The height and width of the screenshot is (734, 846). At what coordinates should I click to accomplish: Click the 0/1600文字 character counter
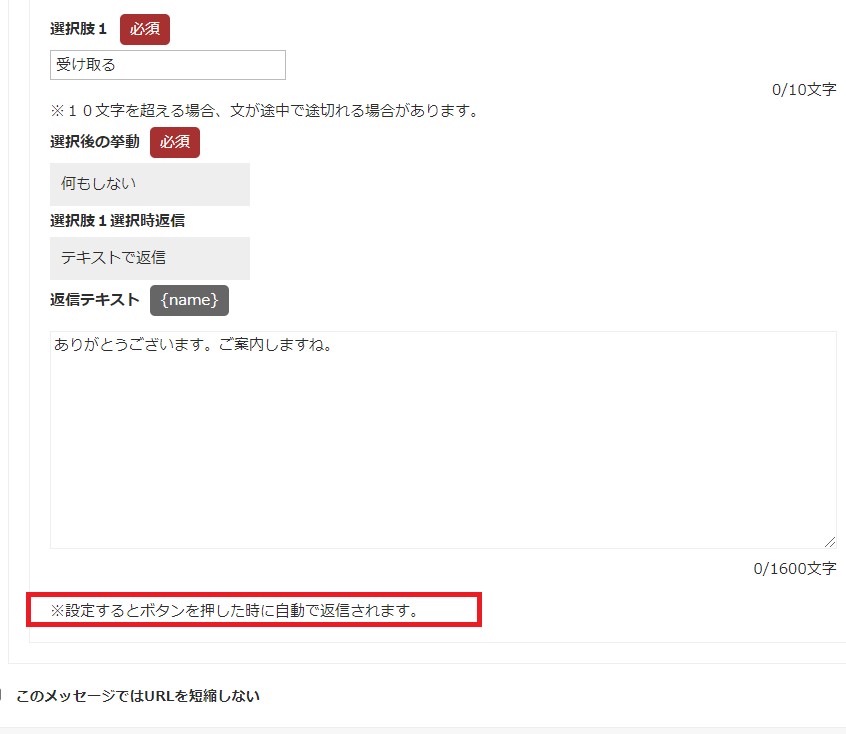coord(795,568)
